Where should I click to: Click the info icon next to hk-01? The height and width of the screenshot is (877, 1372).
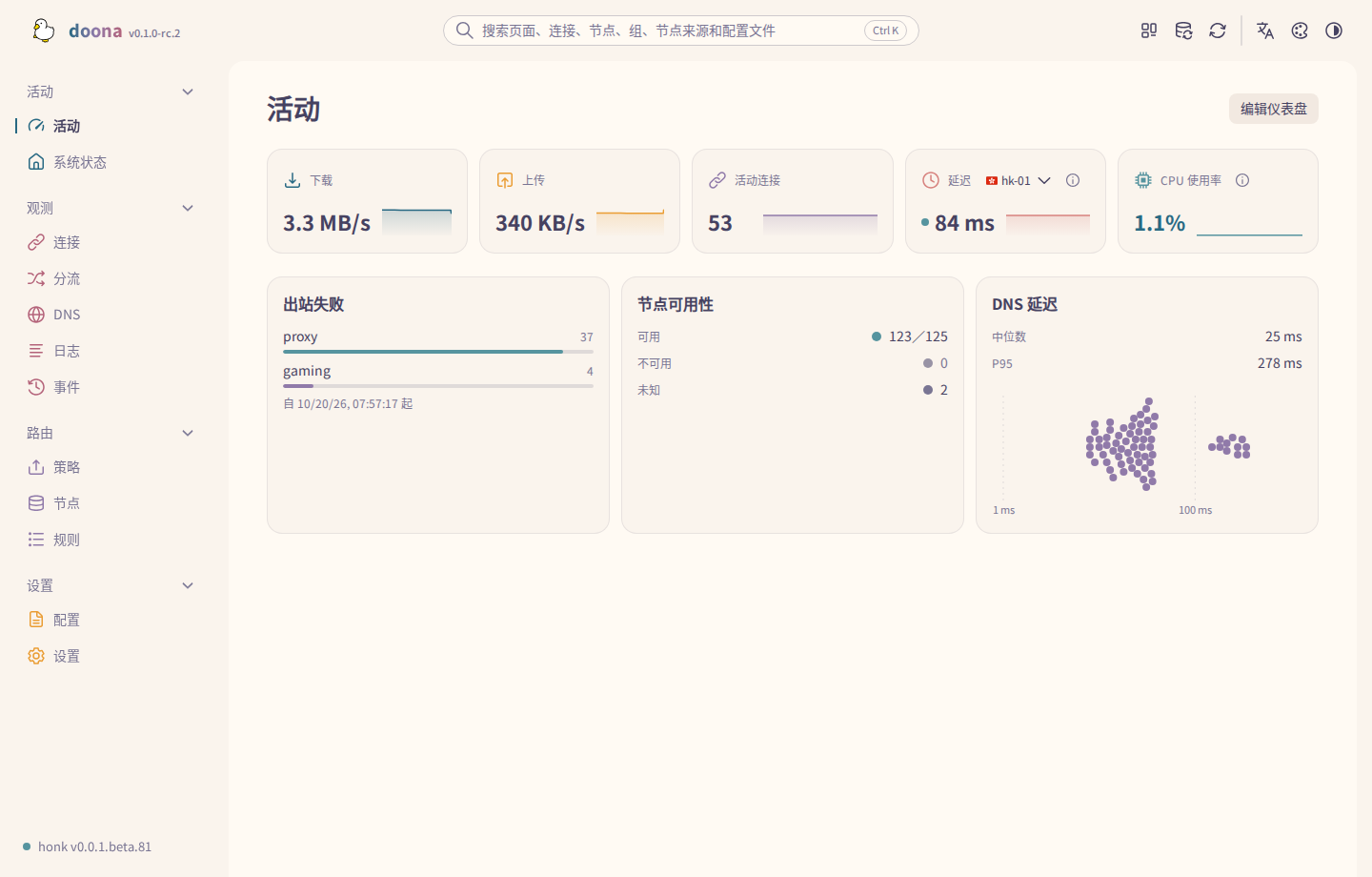(x=1073, y=180)
